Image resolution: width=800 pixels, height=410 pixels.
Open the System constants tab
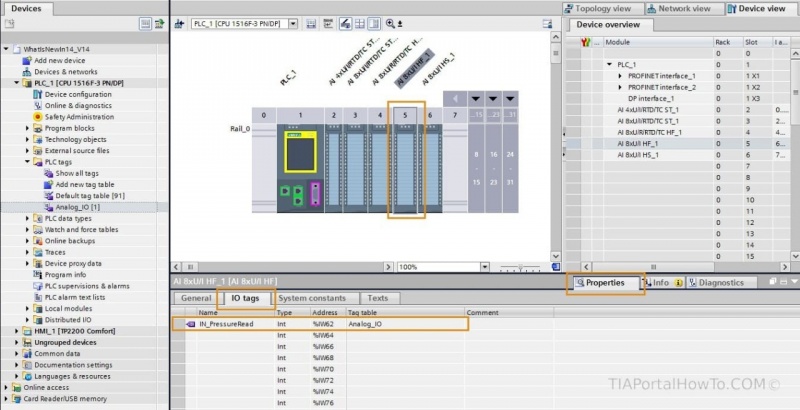click(x=312, y=298)
